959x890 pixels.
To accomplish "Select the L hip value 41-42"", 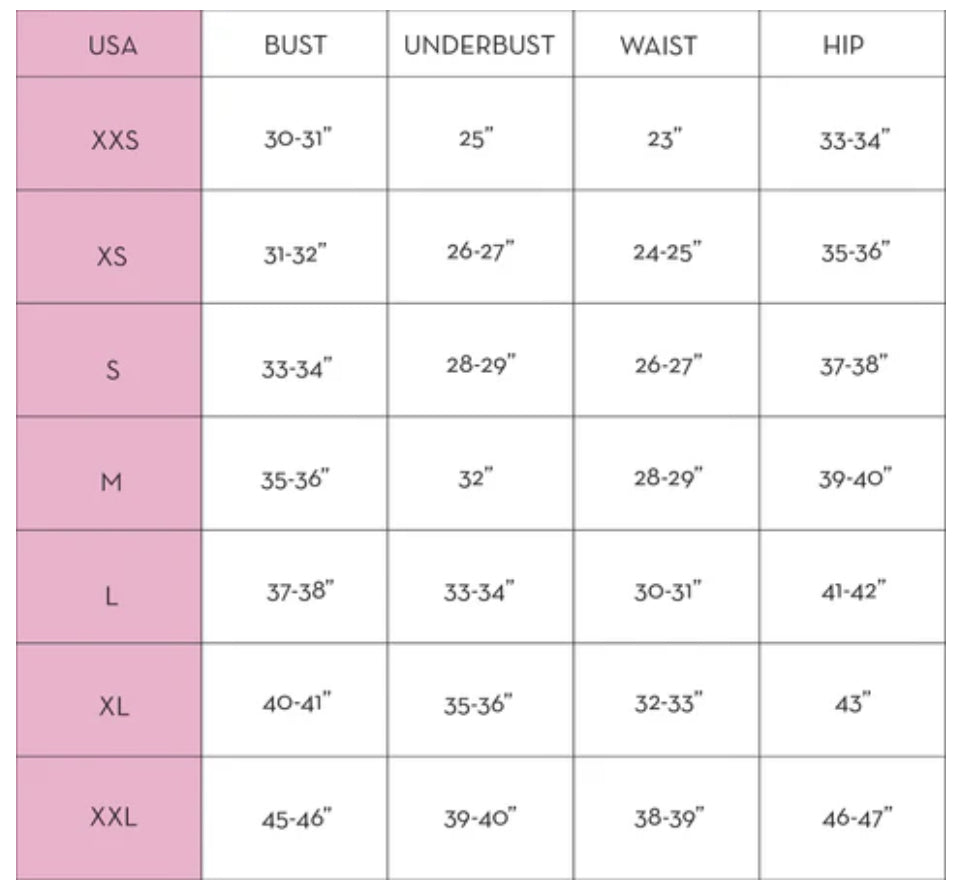I will click(854, 591).
